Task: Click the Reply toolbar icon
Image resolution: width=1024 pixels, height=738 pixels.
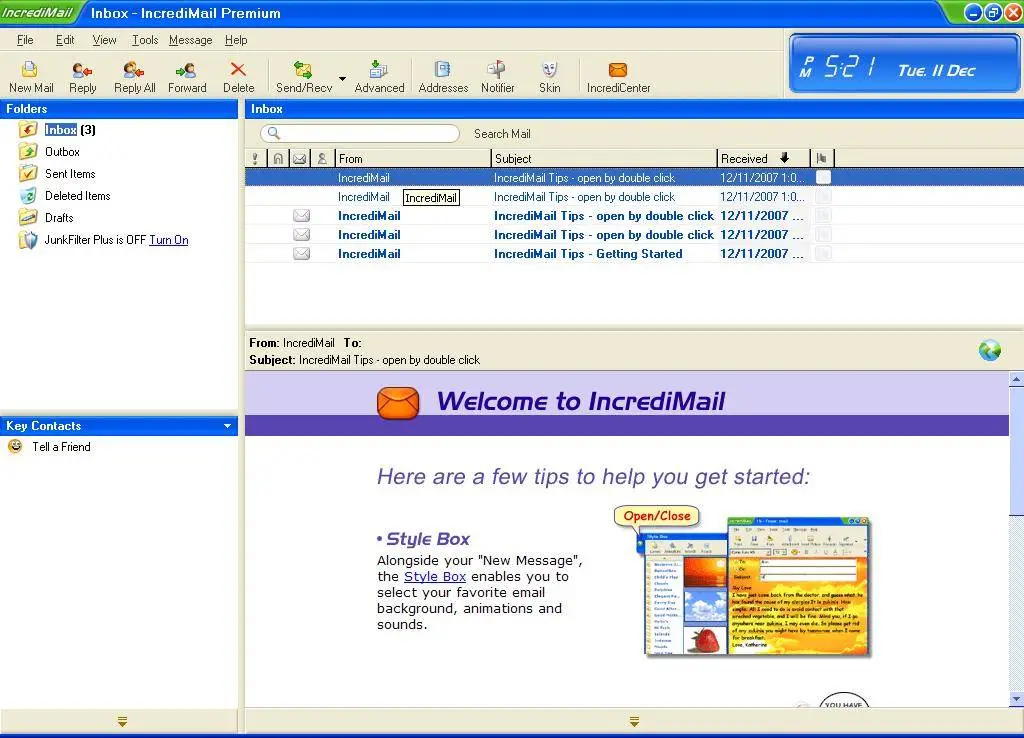Action: point(82,76)
